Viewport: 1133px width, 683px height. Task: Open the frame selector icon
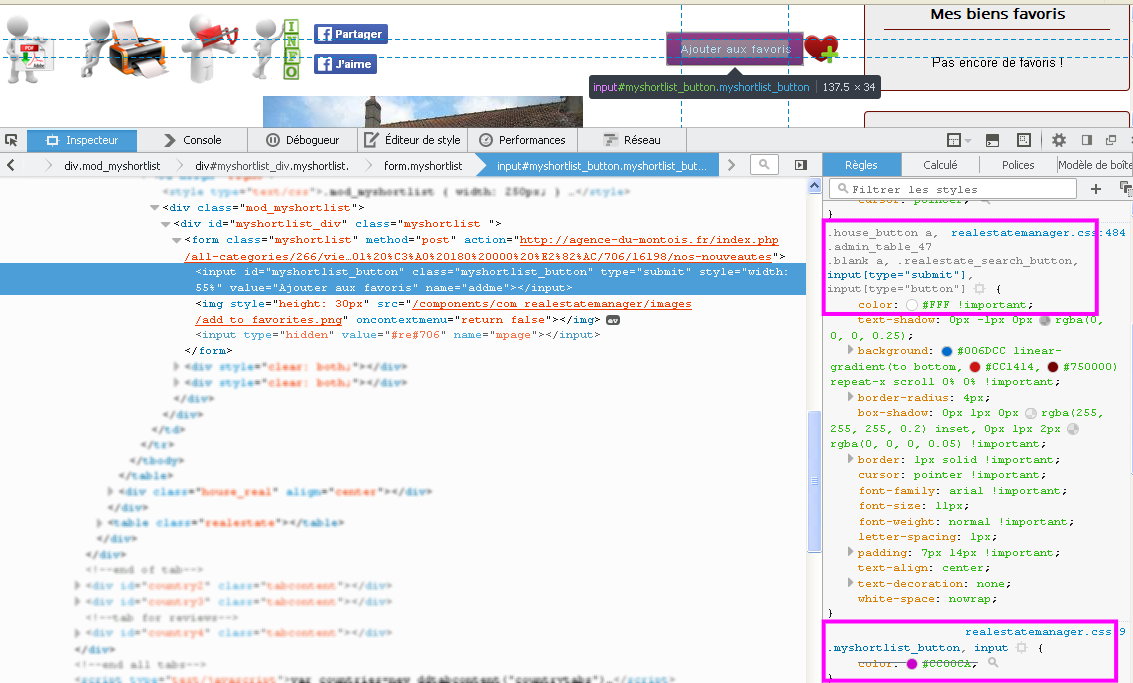point(954,140)
